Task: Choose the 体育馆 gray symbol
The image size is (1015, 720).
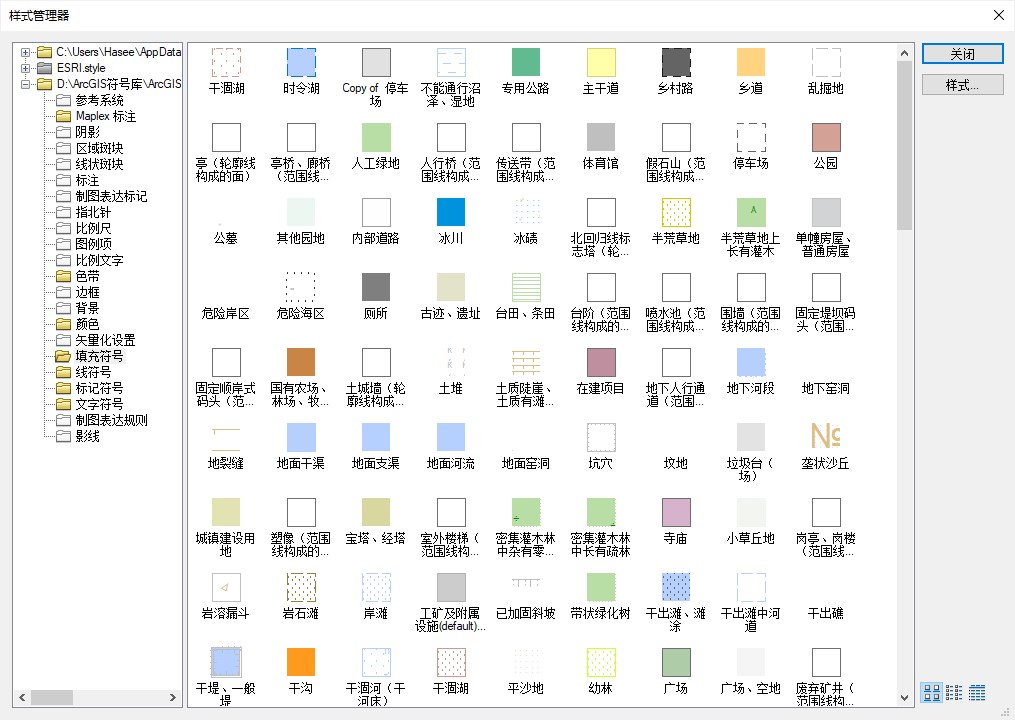Action: tap(601, 137)
